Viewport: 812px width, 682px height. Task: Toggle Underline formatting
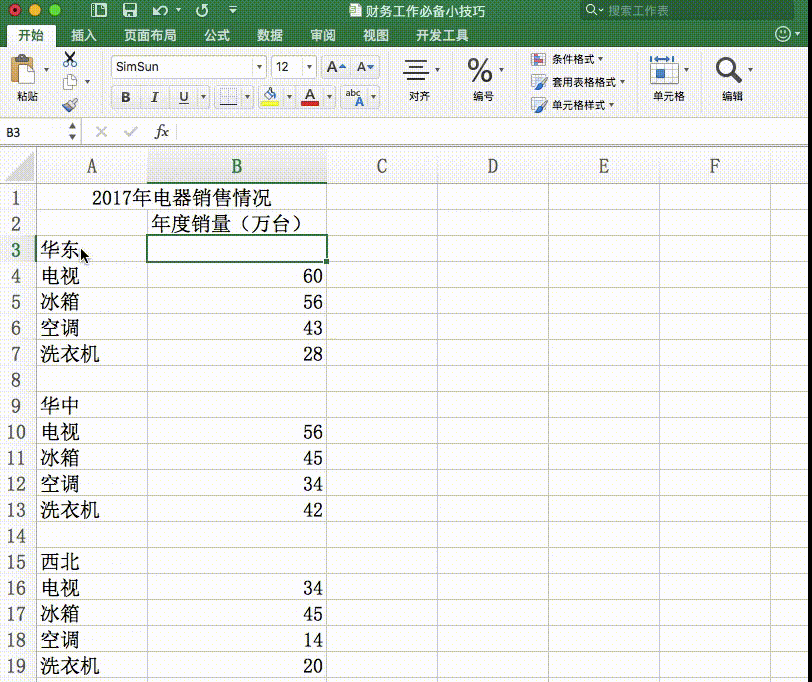[x=183, y=97]
